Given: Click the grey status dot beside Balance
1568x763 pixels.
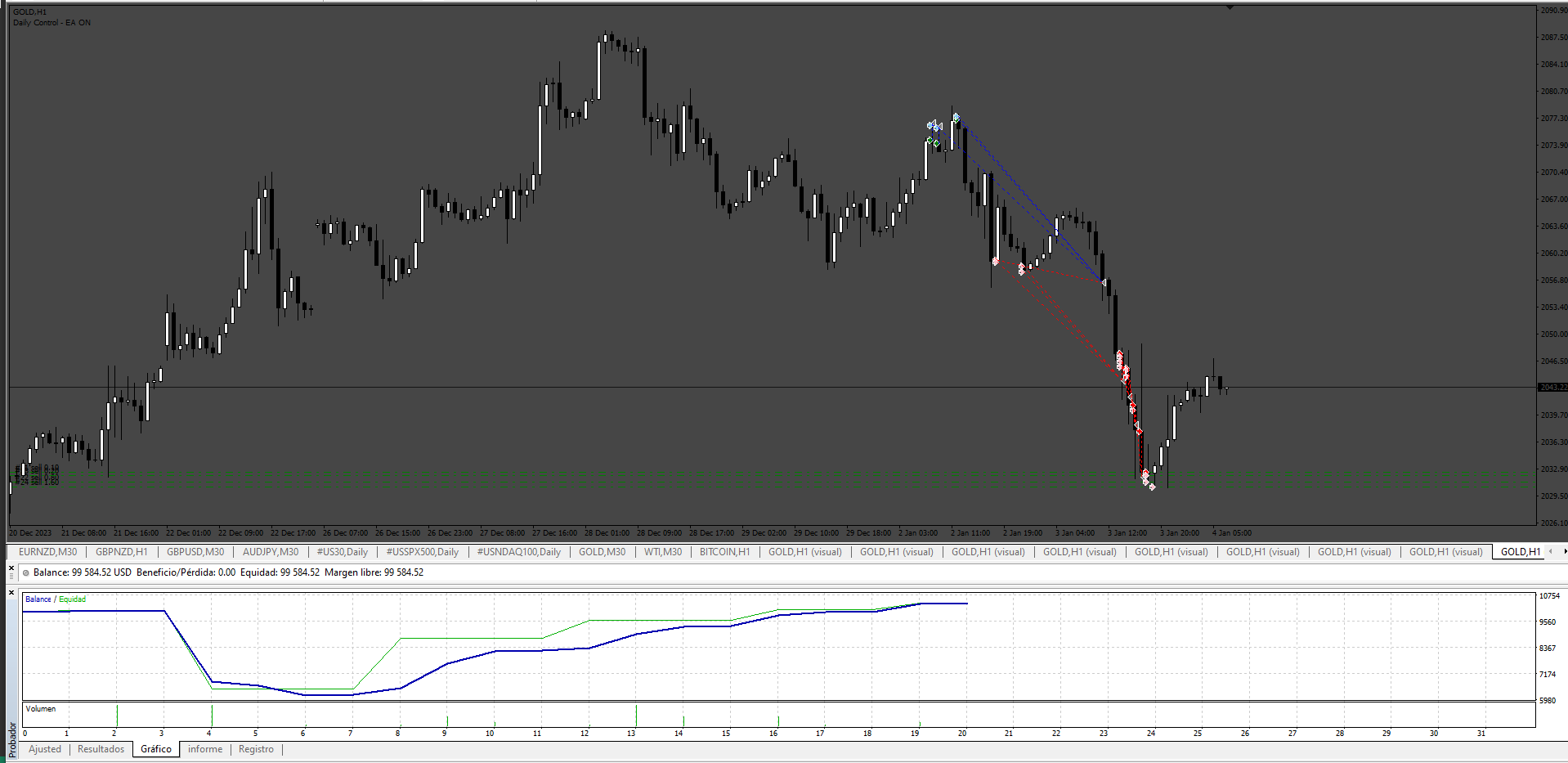Looking at the screenshot, I should tap(26, 572).
